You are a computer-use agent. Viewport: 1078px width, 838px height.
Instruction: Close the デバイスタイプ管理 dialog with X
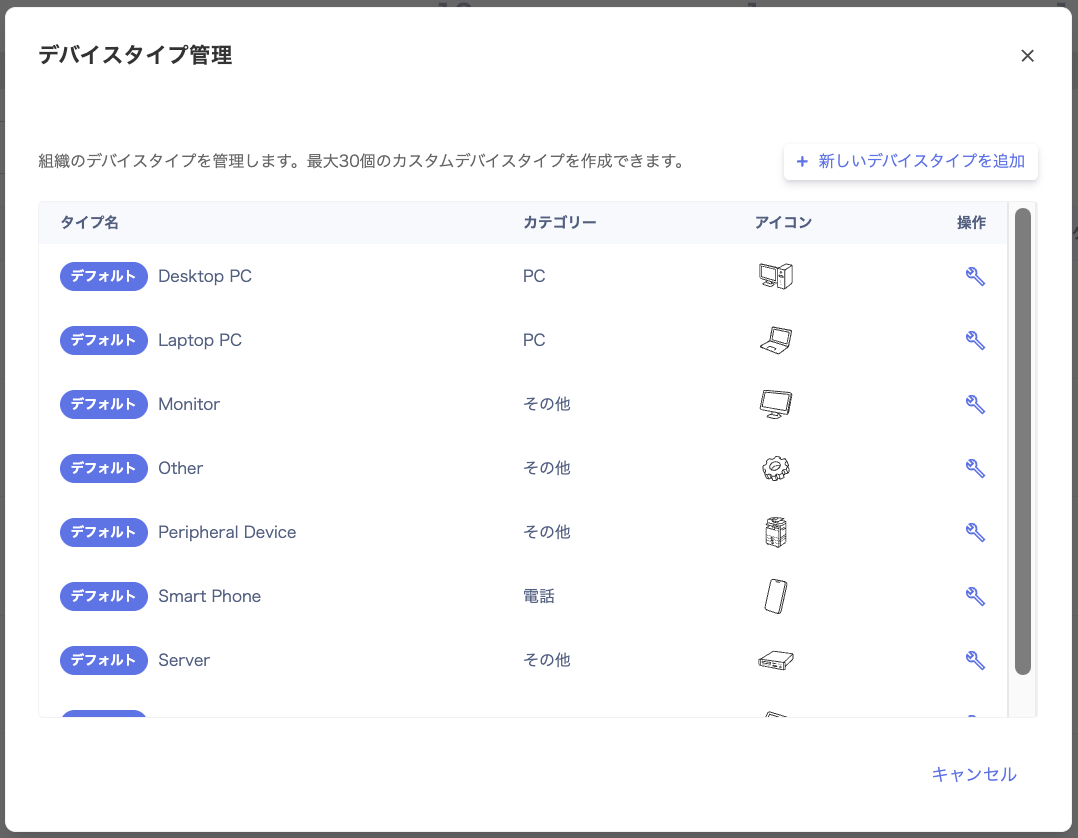[x=1027, y=56]
